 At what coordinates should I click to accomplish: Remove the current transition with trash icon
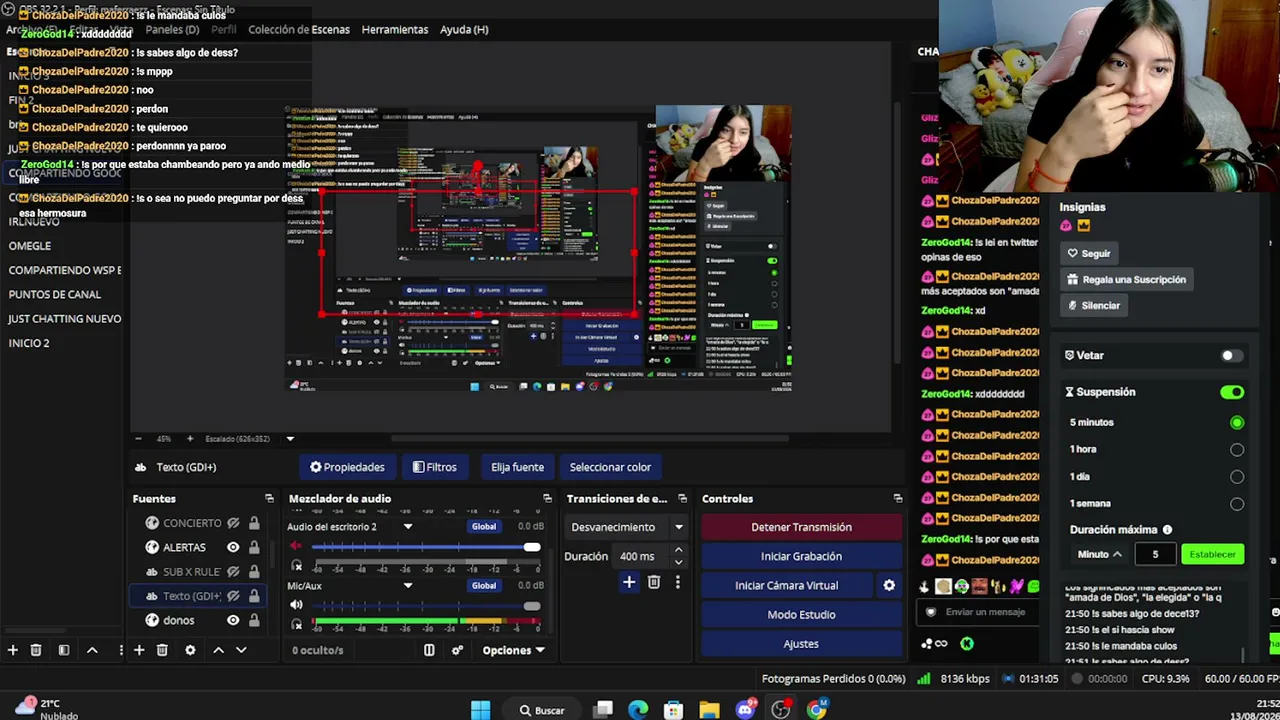click(654, 582)
